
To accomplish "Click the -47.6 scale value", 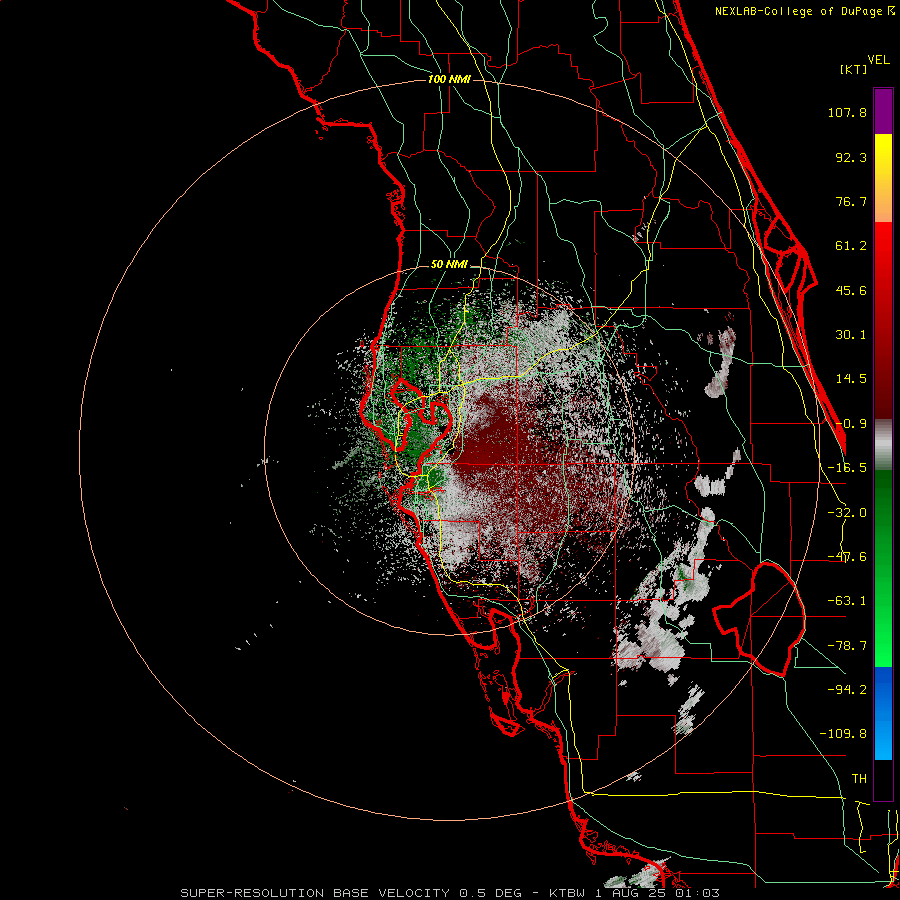I will pos(847,557).
